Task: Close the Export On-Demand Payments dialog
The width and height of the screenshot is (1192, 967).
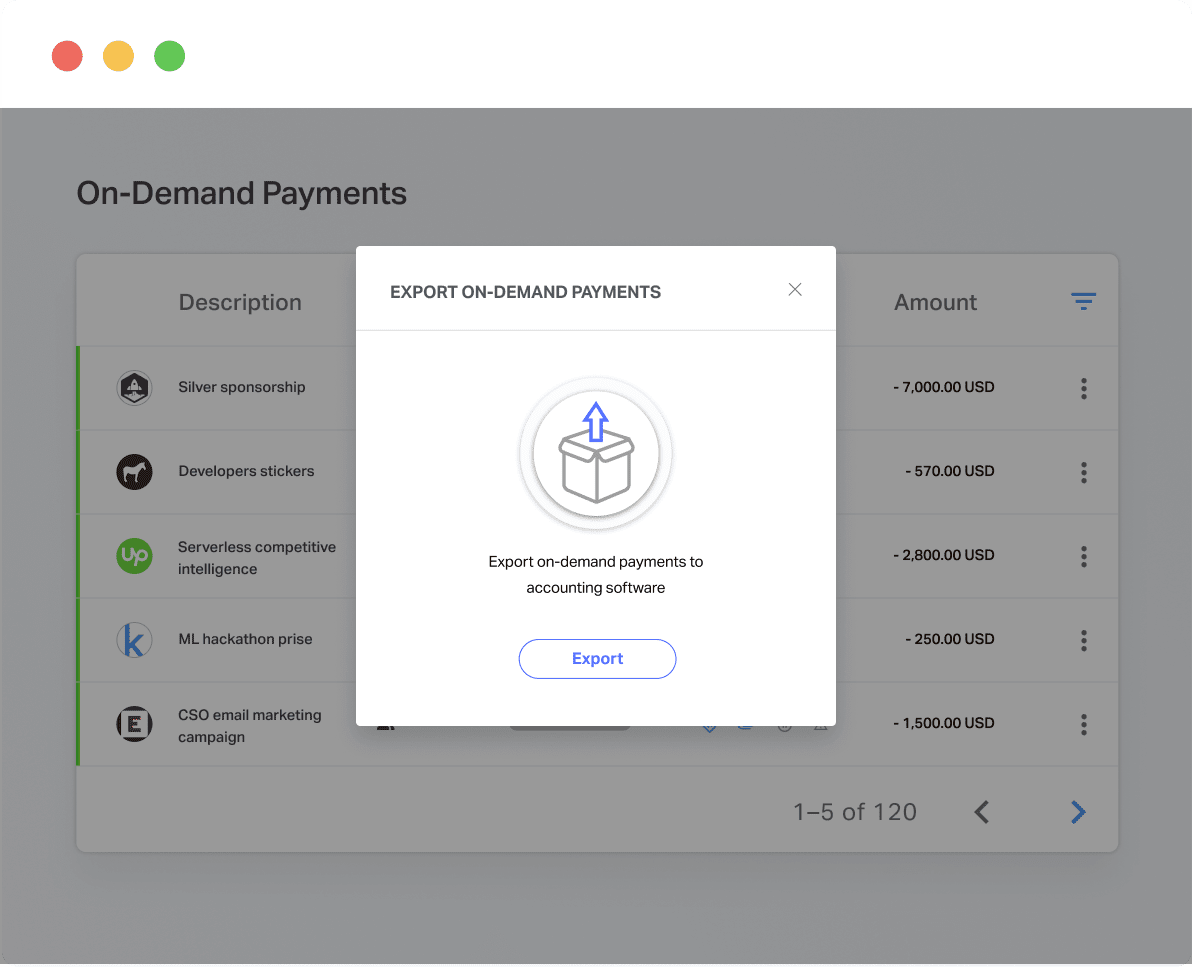Action: pos(795,290)
